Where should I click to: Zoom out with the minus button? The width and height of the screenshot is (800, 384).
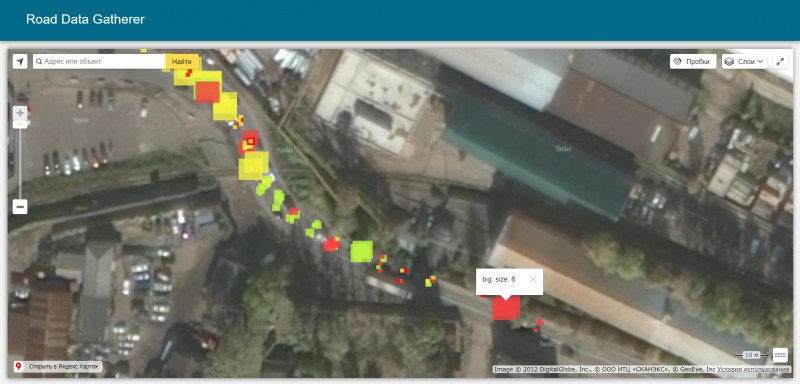coord(20,207)
